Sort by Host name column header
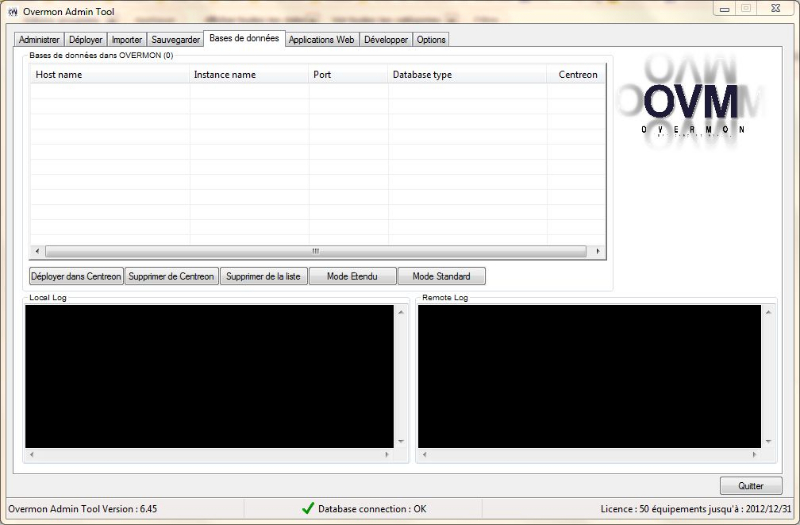This screenshot has height=525, width=800. 110,74
